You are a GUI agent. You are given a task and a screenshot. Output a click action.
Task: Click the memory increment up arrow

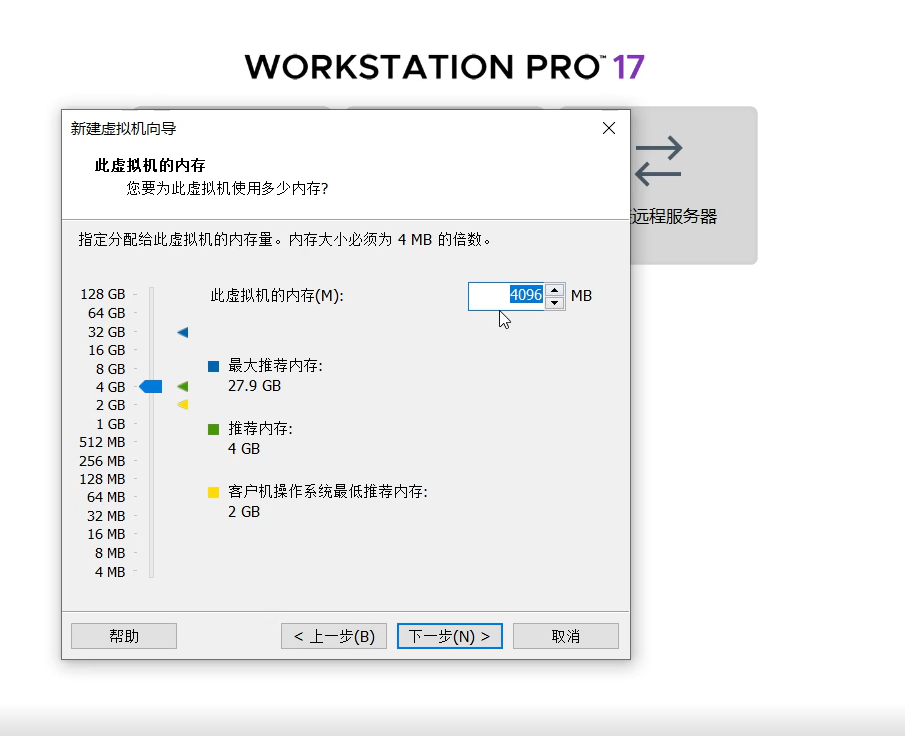(555, 290)
